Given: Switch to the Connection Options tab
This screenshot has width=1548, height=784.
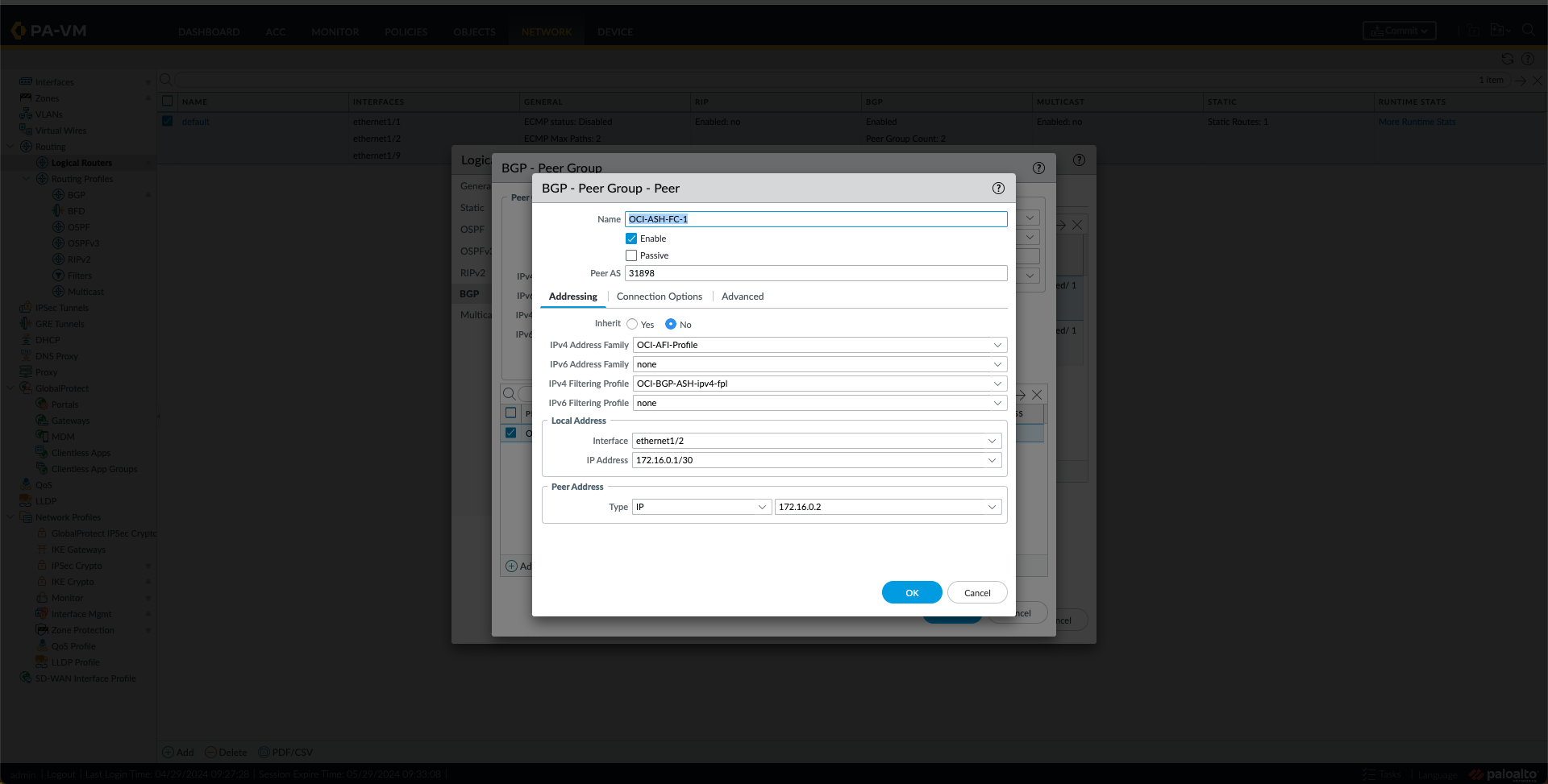Looking at the screenshot, I should (659, 296).
